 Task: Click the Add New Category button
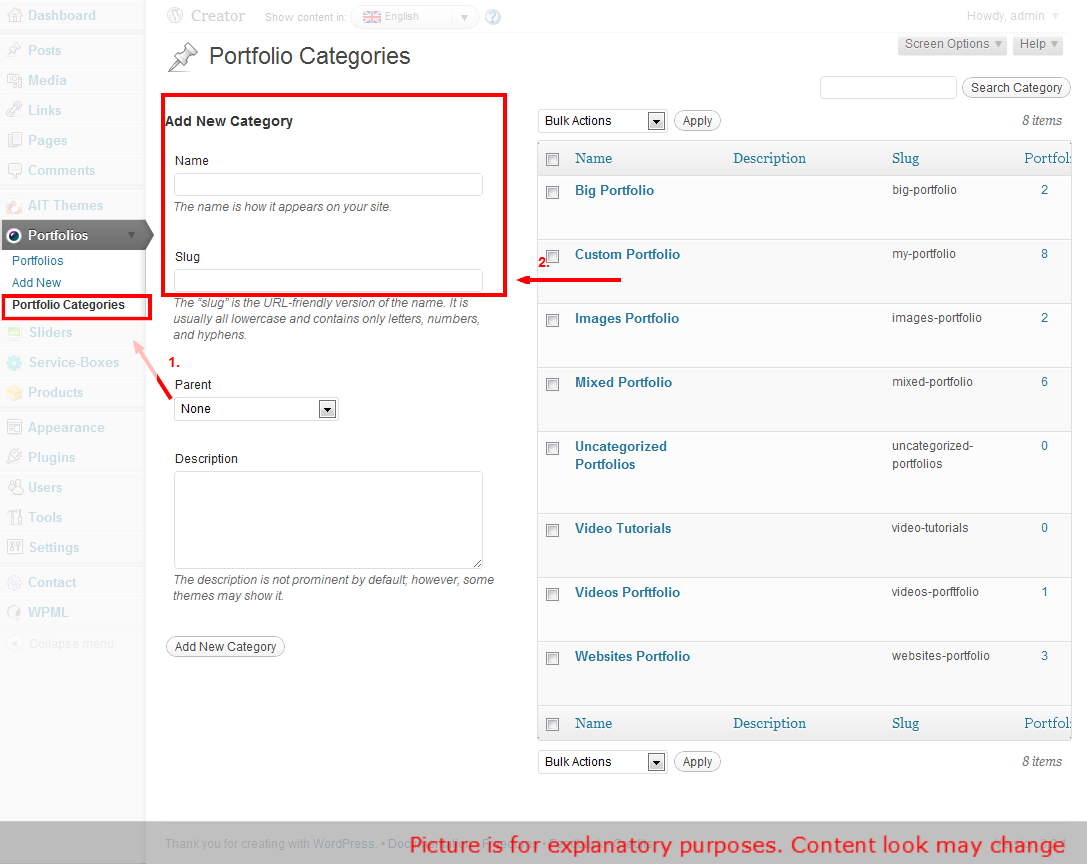[x=225, y=647]
